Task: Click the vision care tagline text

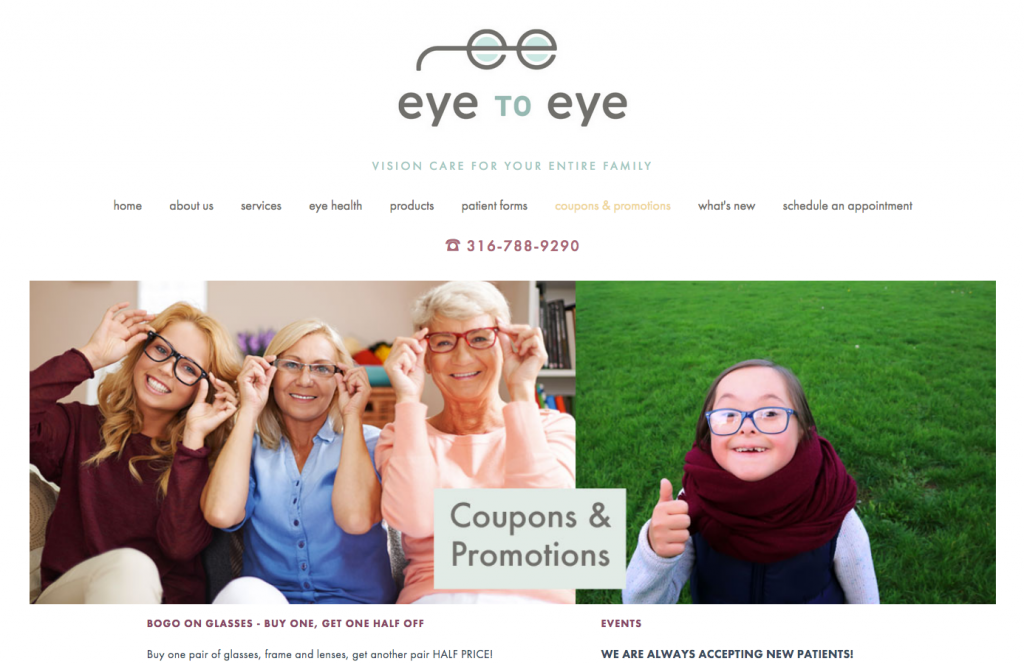Action: tap(512, 166)
